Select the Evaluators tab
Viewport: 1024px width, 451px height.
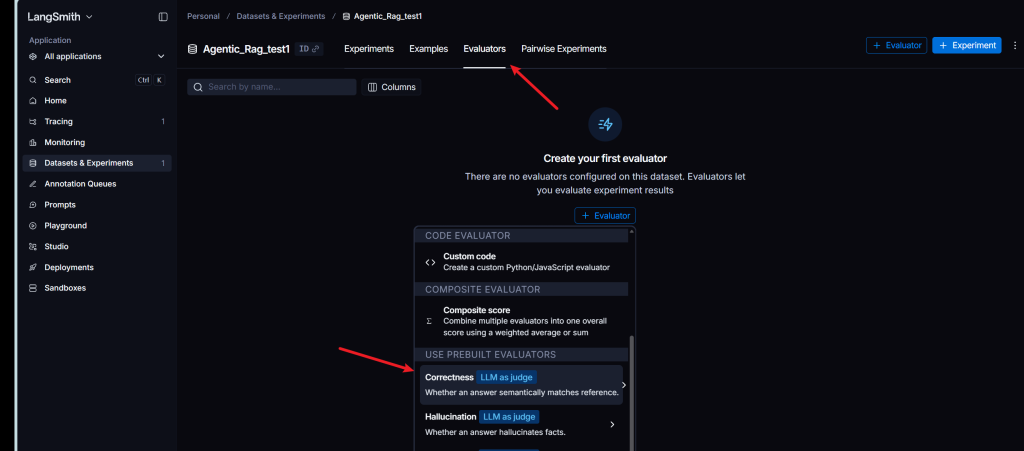click(485, 49)
